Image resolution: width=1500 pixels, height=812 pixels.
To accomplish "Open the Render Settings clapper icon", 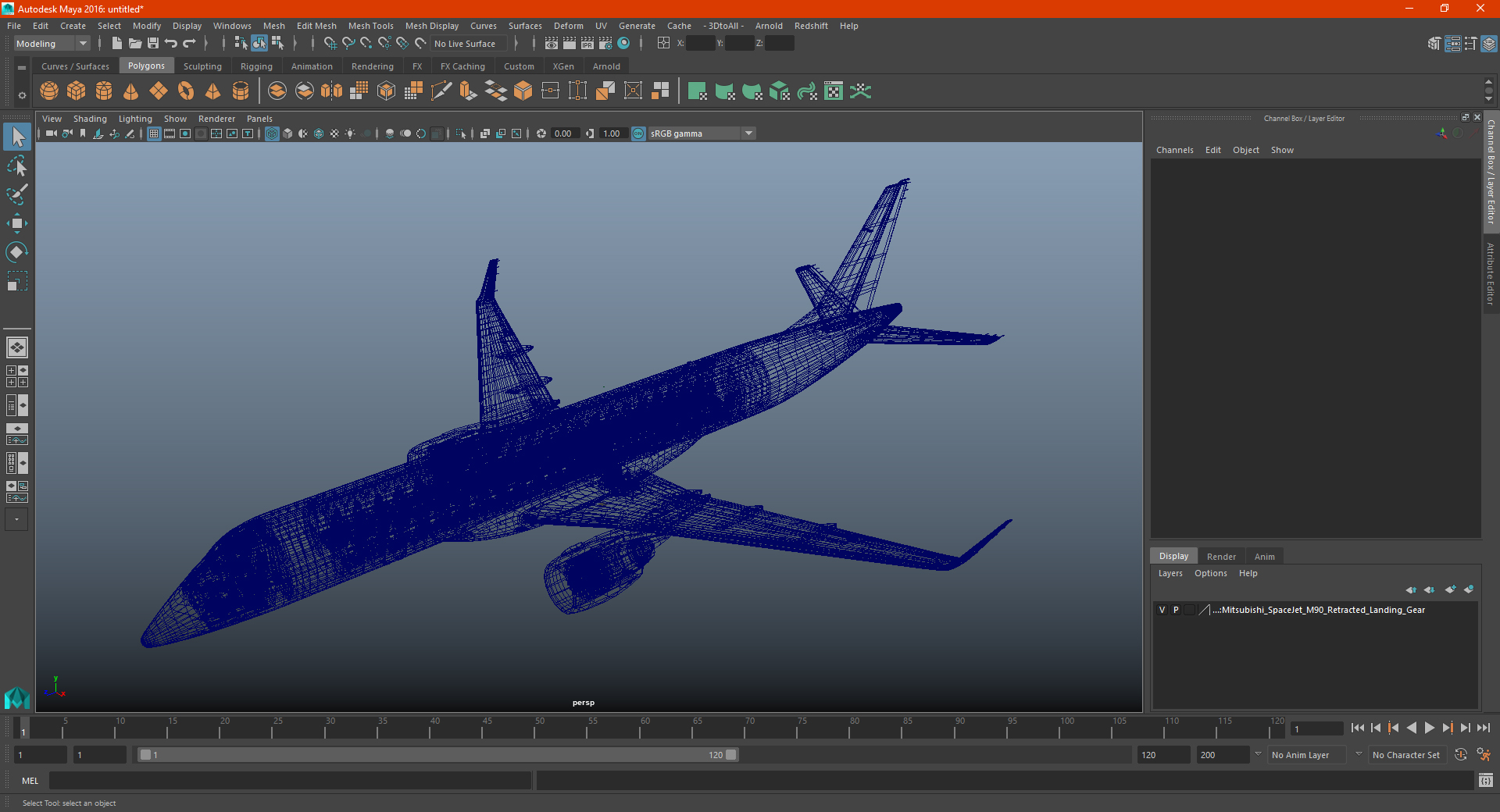I will coord(605,44).
